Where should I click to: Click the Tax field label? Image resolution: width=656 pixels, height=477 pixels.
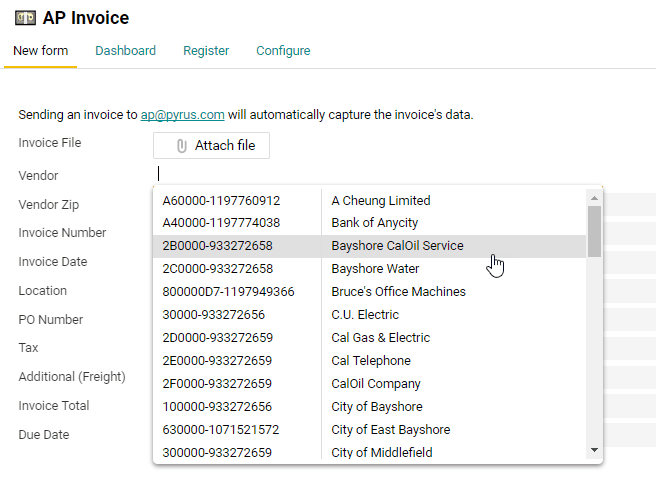(x=28, y=348)
